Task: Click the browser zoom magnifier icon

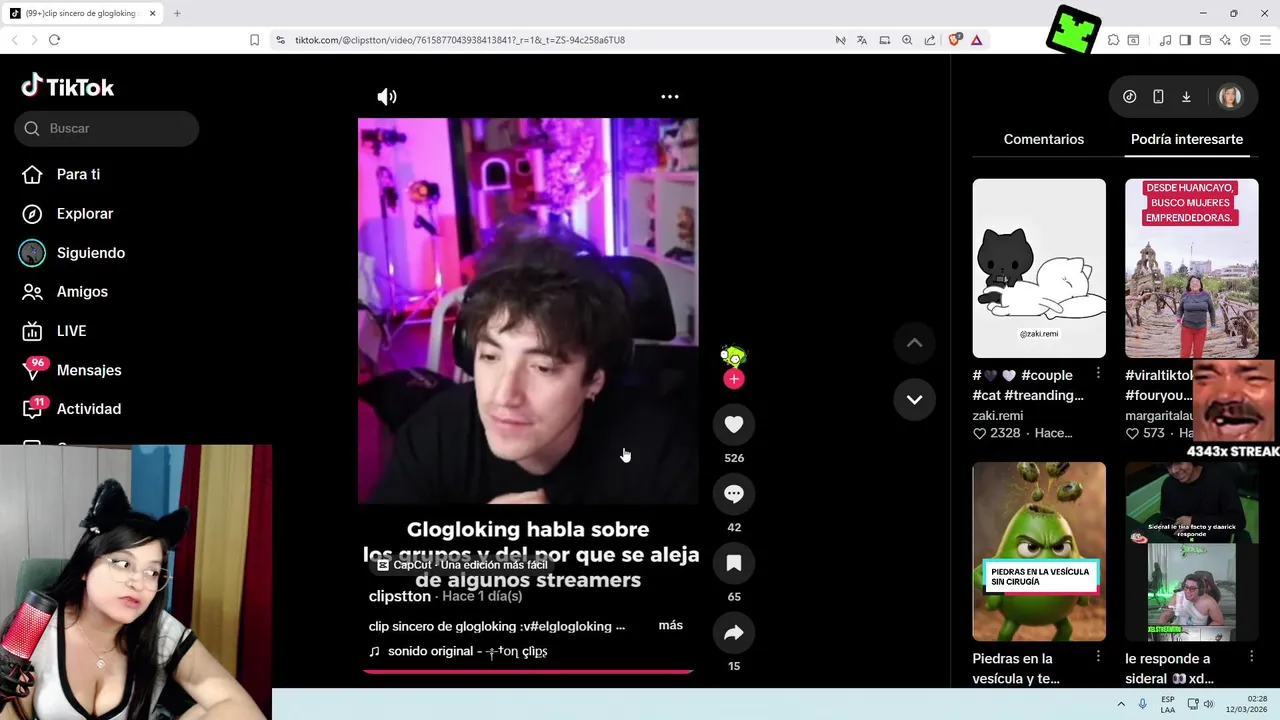Action: point(907,40)
